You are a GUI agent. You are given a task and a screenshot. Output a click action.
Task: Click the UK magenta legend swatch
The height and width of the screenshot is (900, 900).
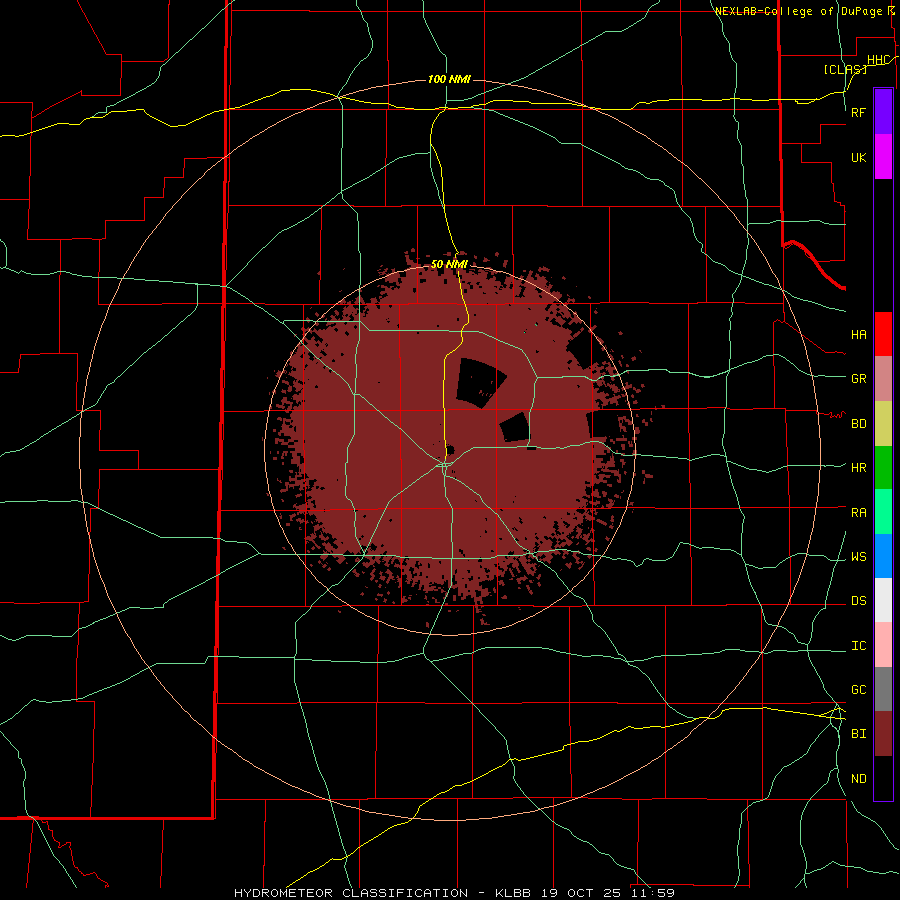883,157
